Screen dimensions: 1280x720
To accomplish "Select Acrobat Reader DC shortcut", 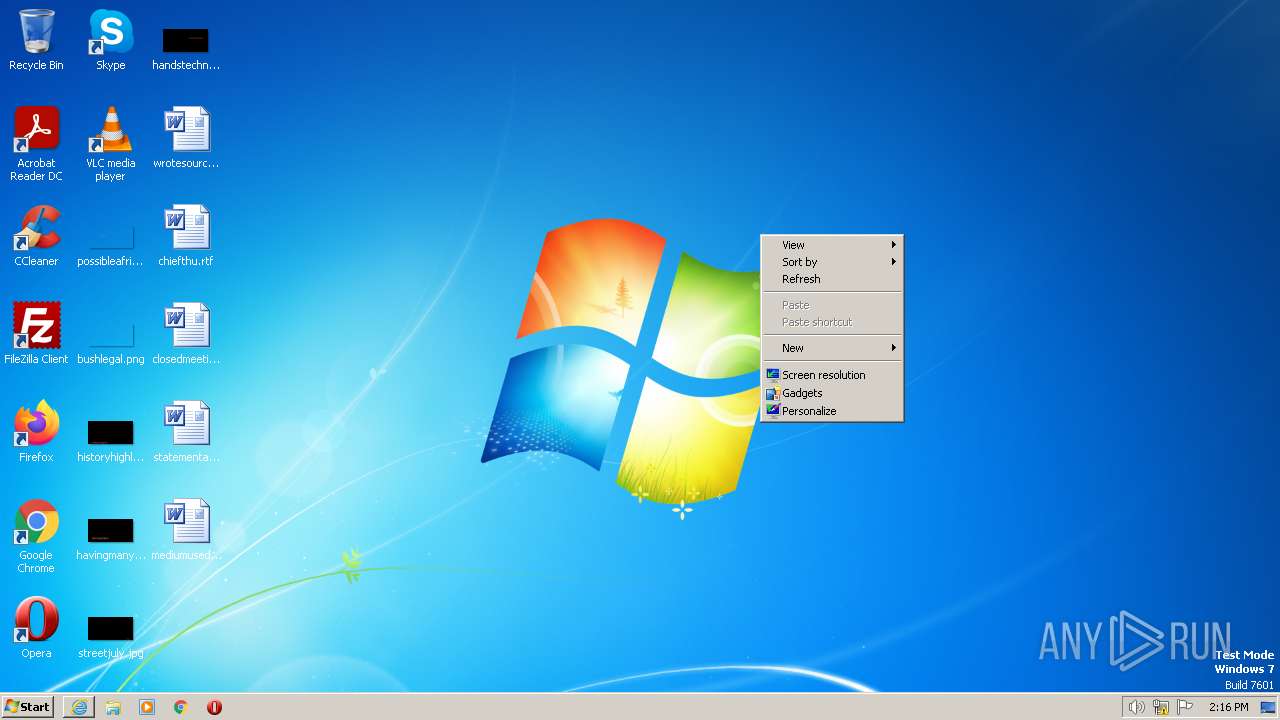I will tap(36, 143).
